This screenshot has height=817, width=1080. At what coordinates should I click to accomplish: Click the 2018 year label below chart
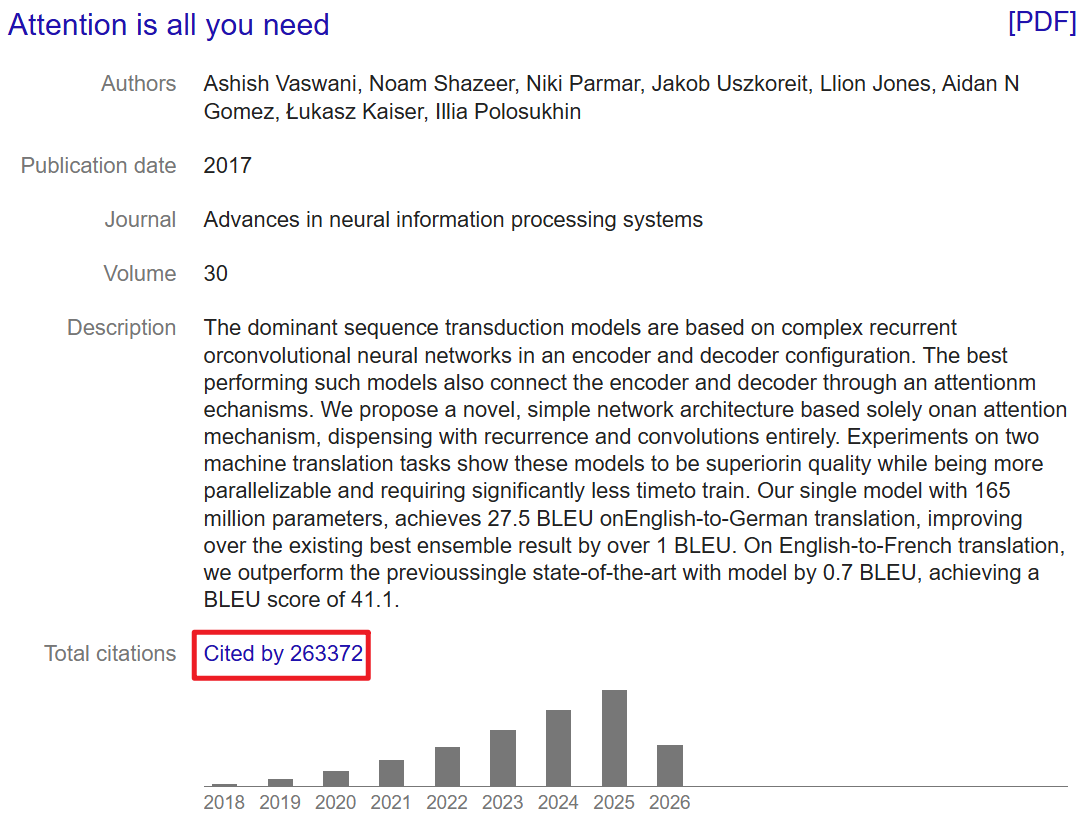tap(225, 803)
